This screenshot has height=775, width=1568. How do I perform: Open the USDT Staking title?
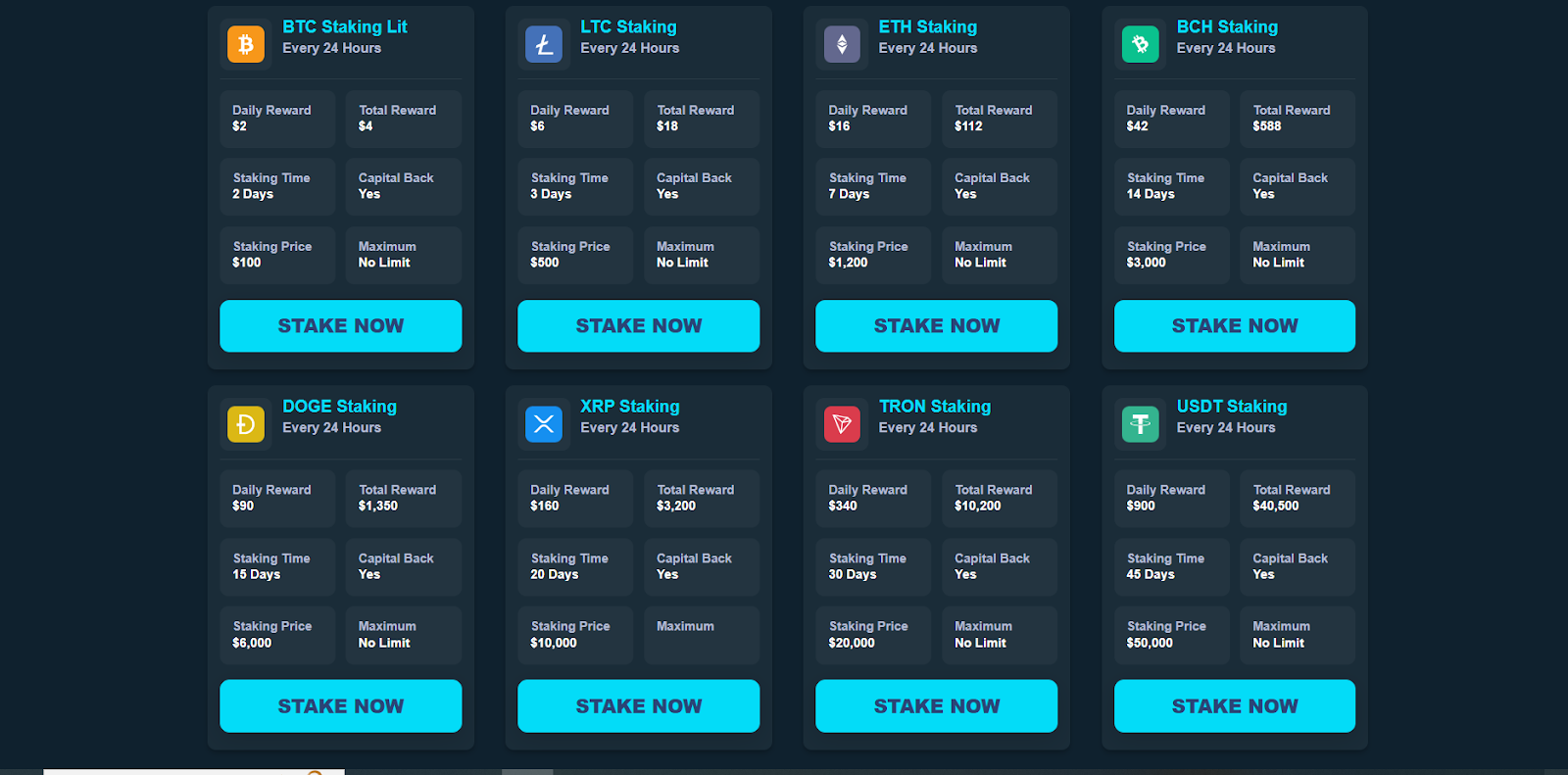click(x=1232, y=407)
